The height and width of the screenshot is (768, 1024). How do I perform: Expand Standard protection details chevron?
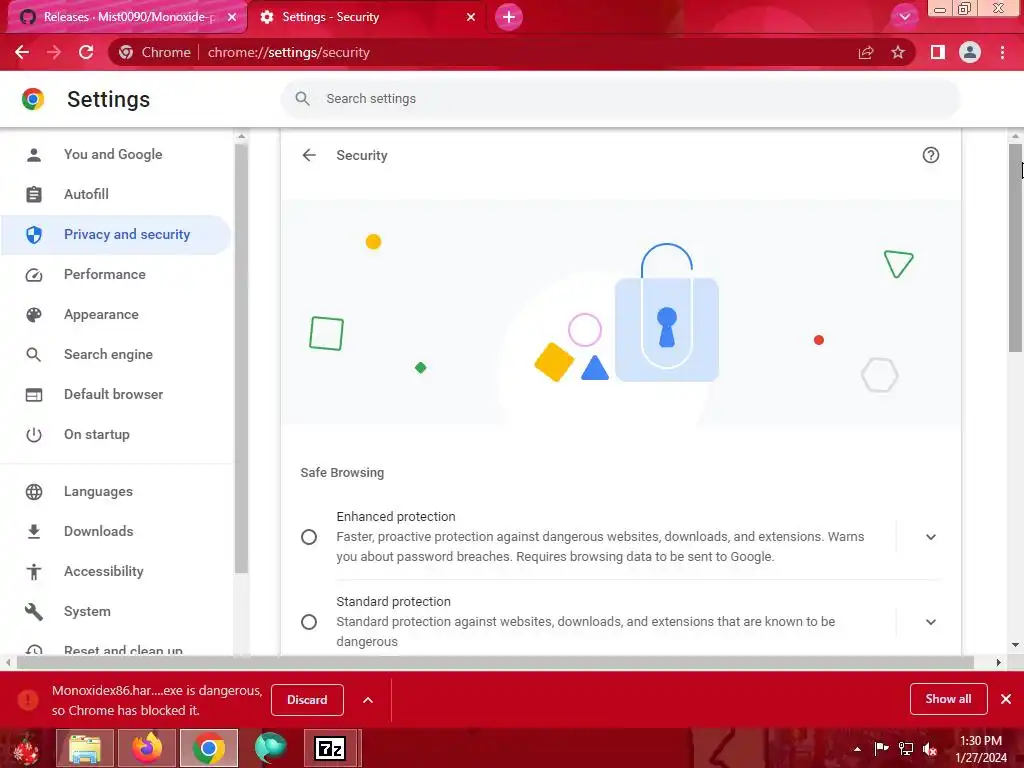pos(931,622)
